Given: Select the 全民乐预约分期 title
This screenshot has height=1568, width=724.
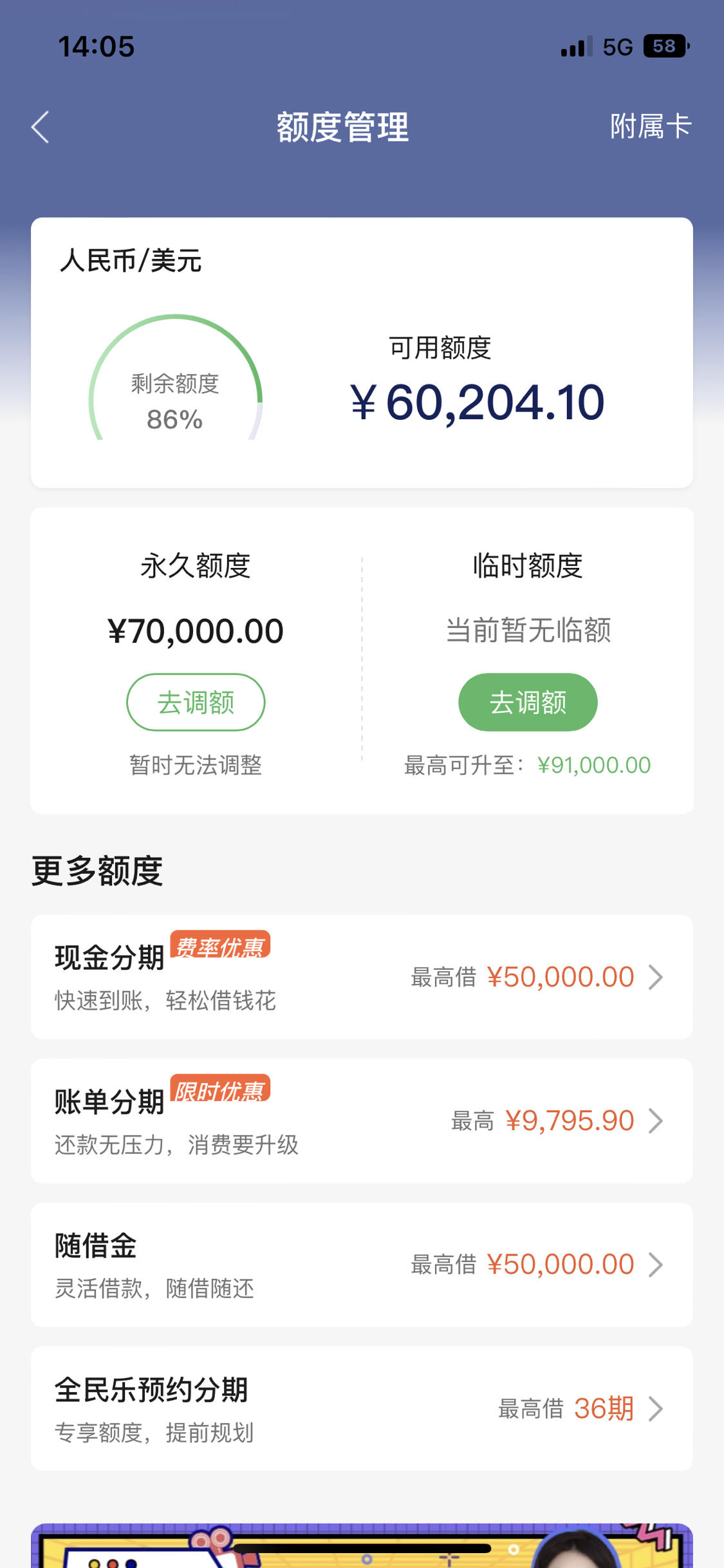Looking at the screenshot, I should point(151,1390).
